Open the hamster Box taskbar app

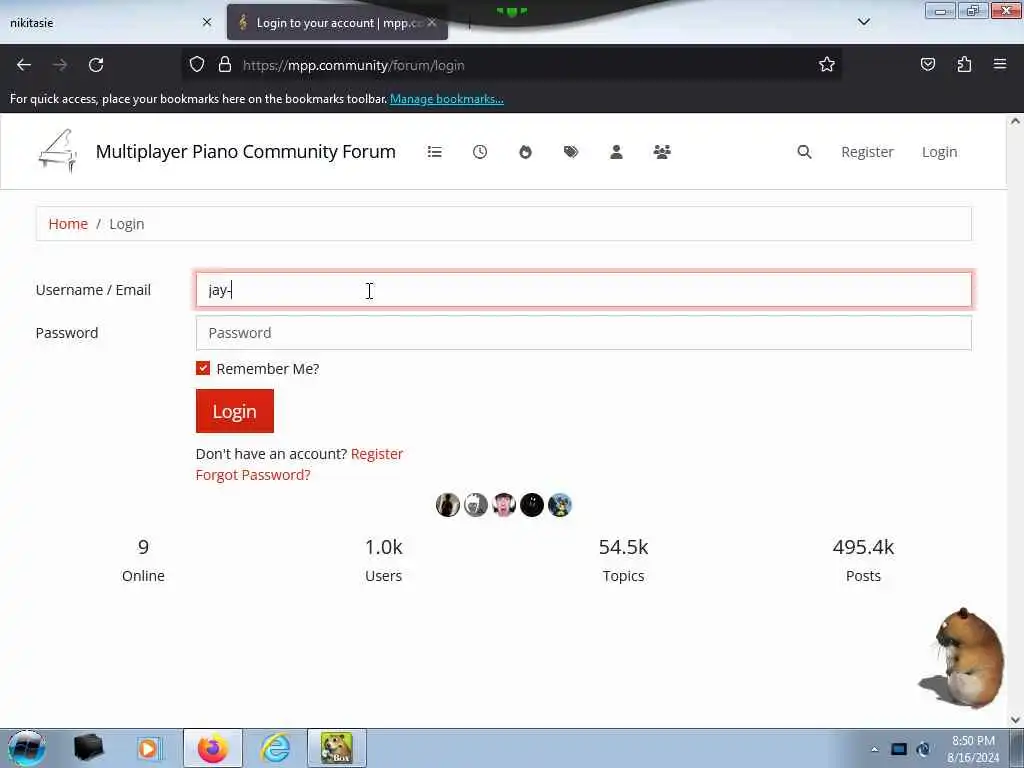coord(337,748)
